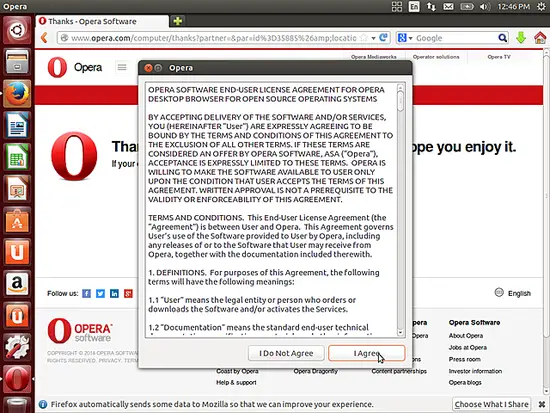Open Ubuntu Software Center icon

tap(17, 221)
